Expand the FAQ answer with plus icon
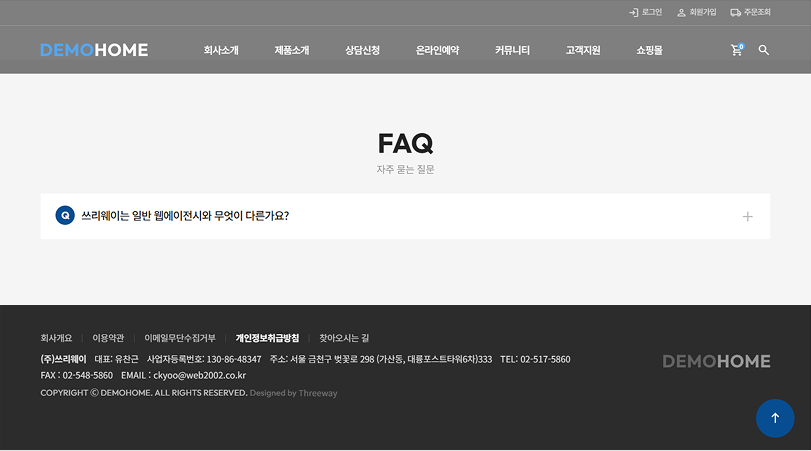811x451 pixels. point(747,217)
